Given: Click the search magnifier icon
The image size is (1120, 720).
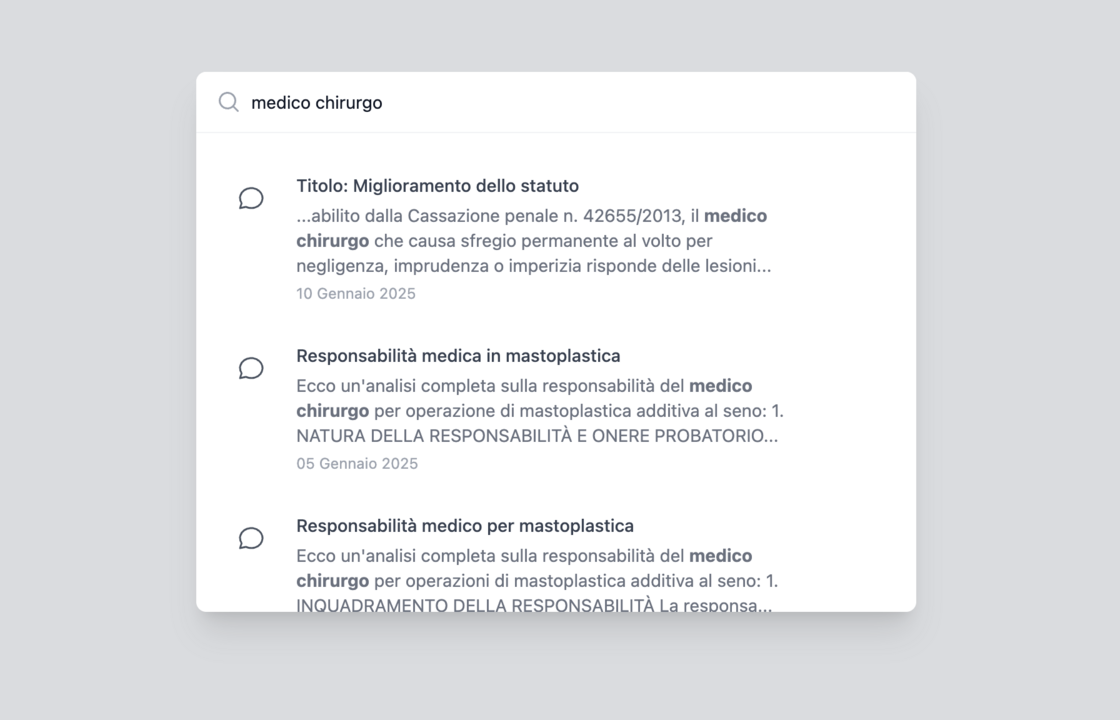Looking at the screenshot, I should [x=229, y=102].
